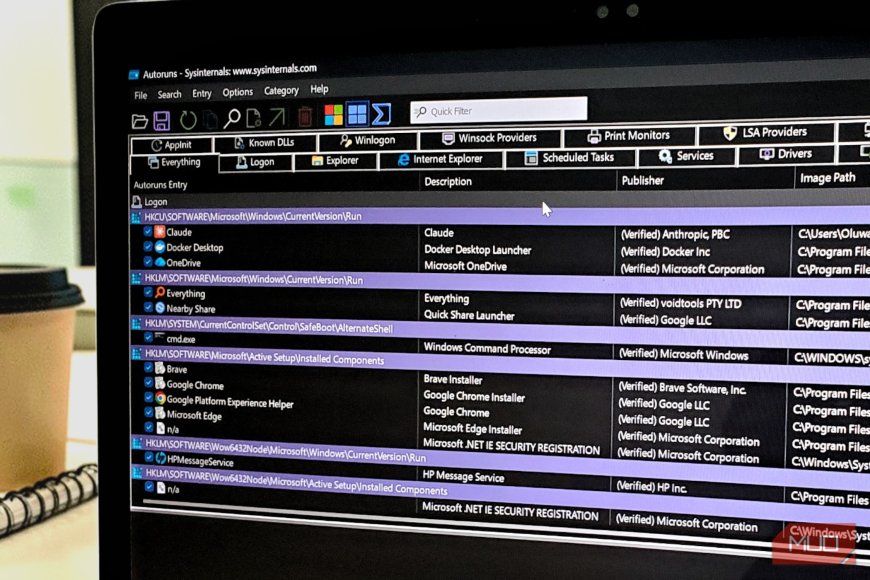
Task: Click the VirusTotal sigma toolbar icon
Action: coord(378,112)
